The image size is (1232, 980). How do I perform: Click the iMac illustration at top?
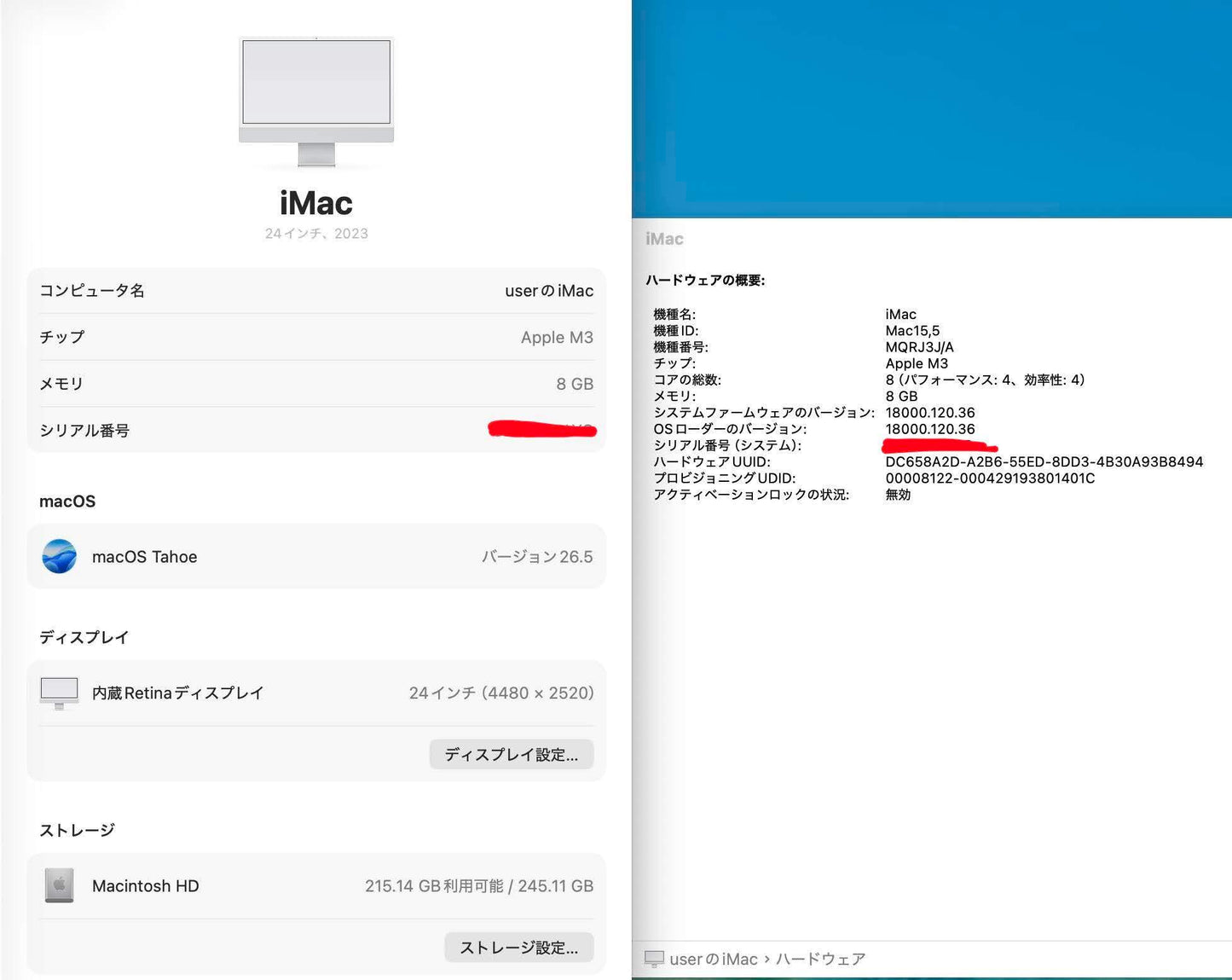(x=316, y=101)
